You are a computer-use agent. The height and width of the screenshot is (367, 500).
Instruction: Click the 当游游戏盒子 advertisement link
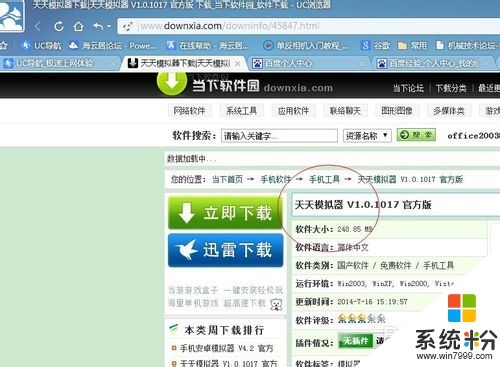225,297
